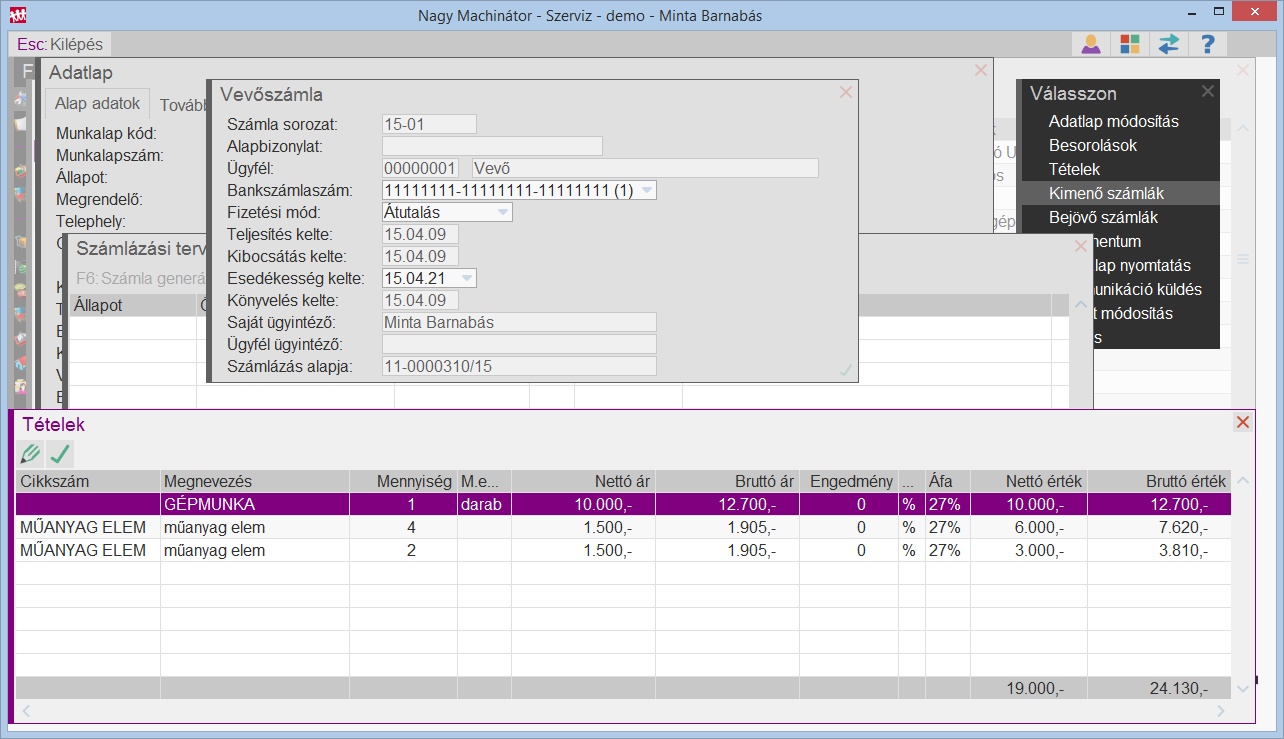1284x739 pixels.
Task: Open the user profile icon in the top toolbar
Action: (1090, 44)
